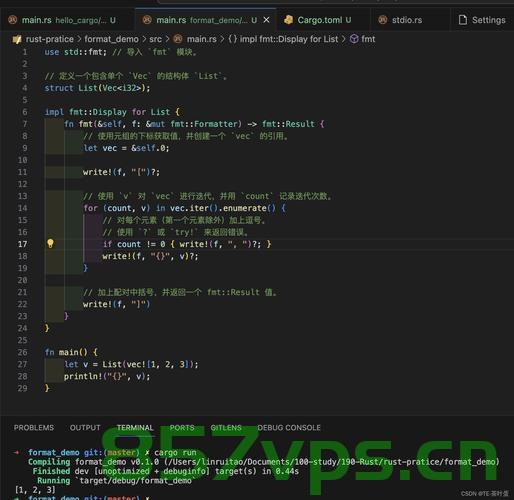
Task: Click terminal output '[1, 2, 3]'
Action: pos(35,490)
